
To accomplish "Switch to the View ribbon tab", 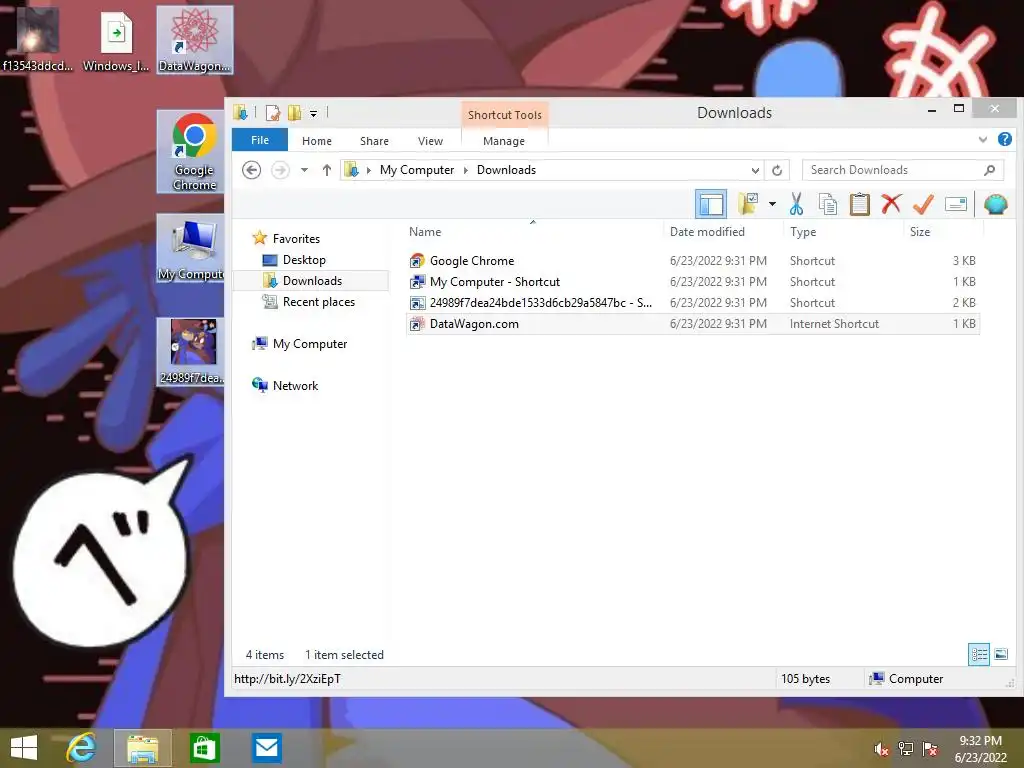I will click(430, 141).
